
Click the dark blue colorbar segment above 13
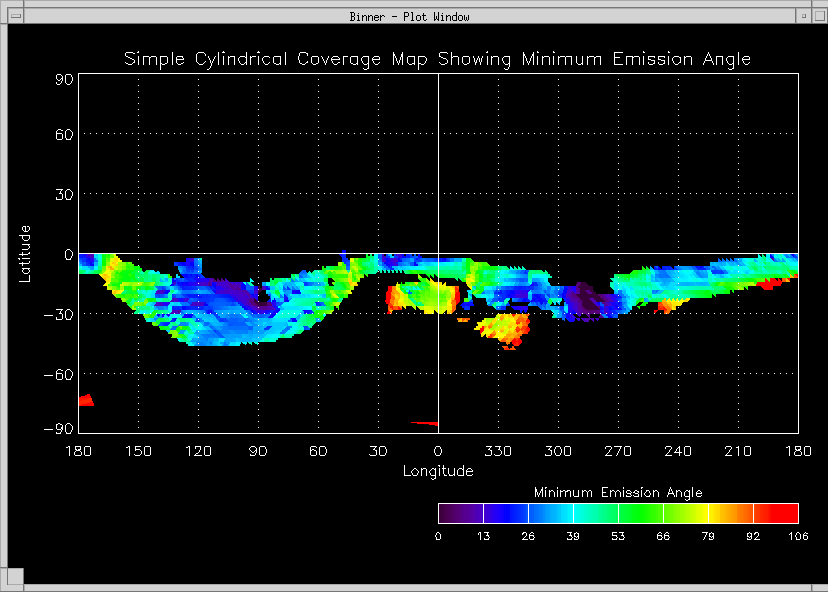tap(505, 513)
